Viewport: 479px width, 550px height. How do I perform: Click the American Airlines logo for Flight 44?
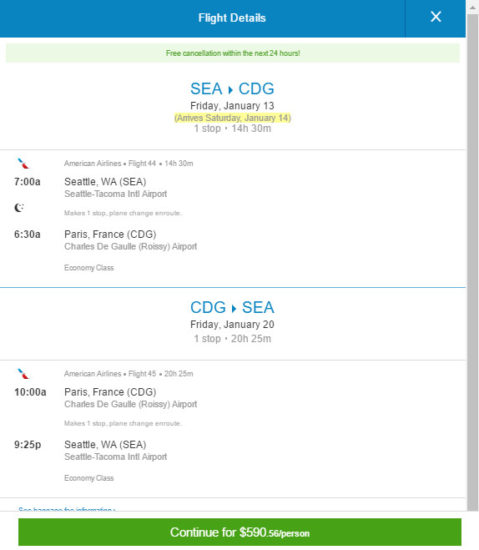pyautogui.click(x=23, y=163)
